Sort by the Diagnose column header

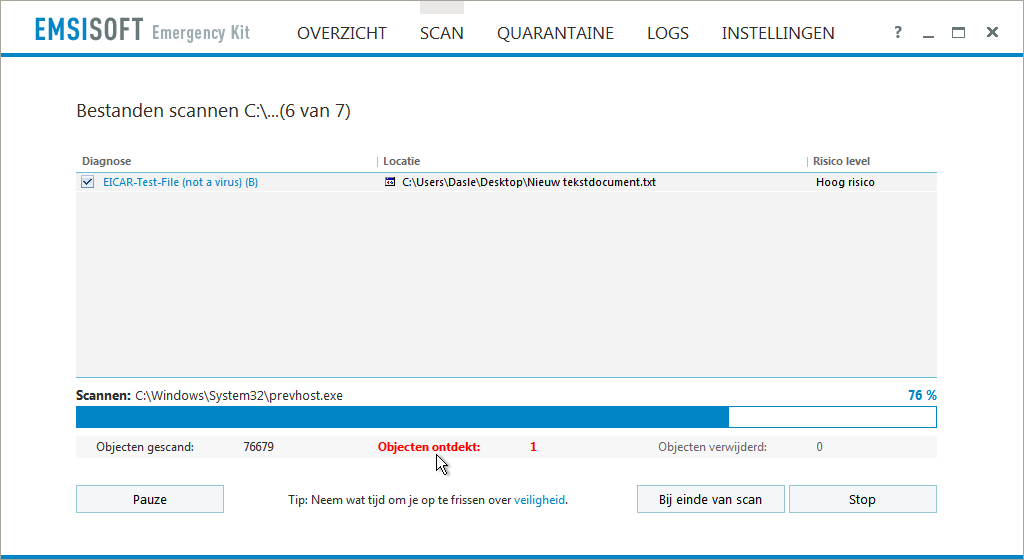point(106,161)
